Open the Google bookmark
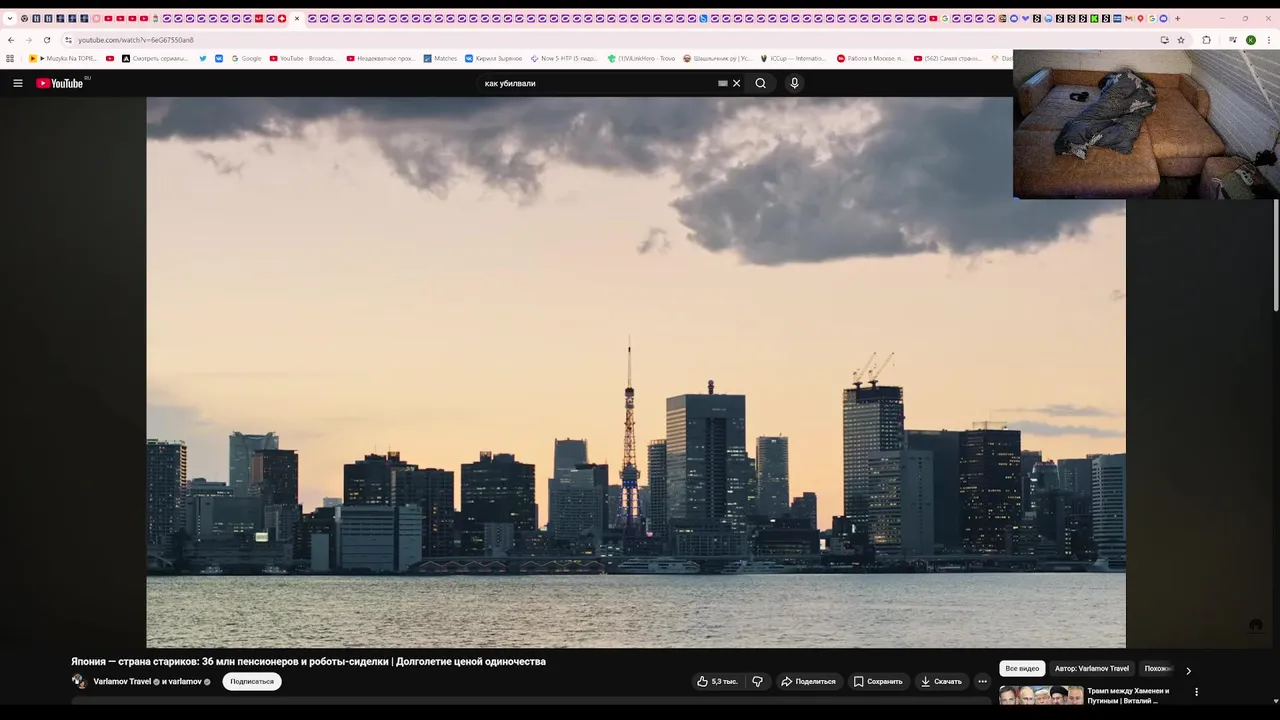The image size is (1280, 720). [x=246, y=58]
